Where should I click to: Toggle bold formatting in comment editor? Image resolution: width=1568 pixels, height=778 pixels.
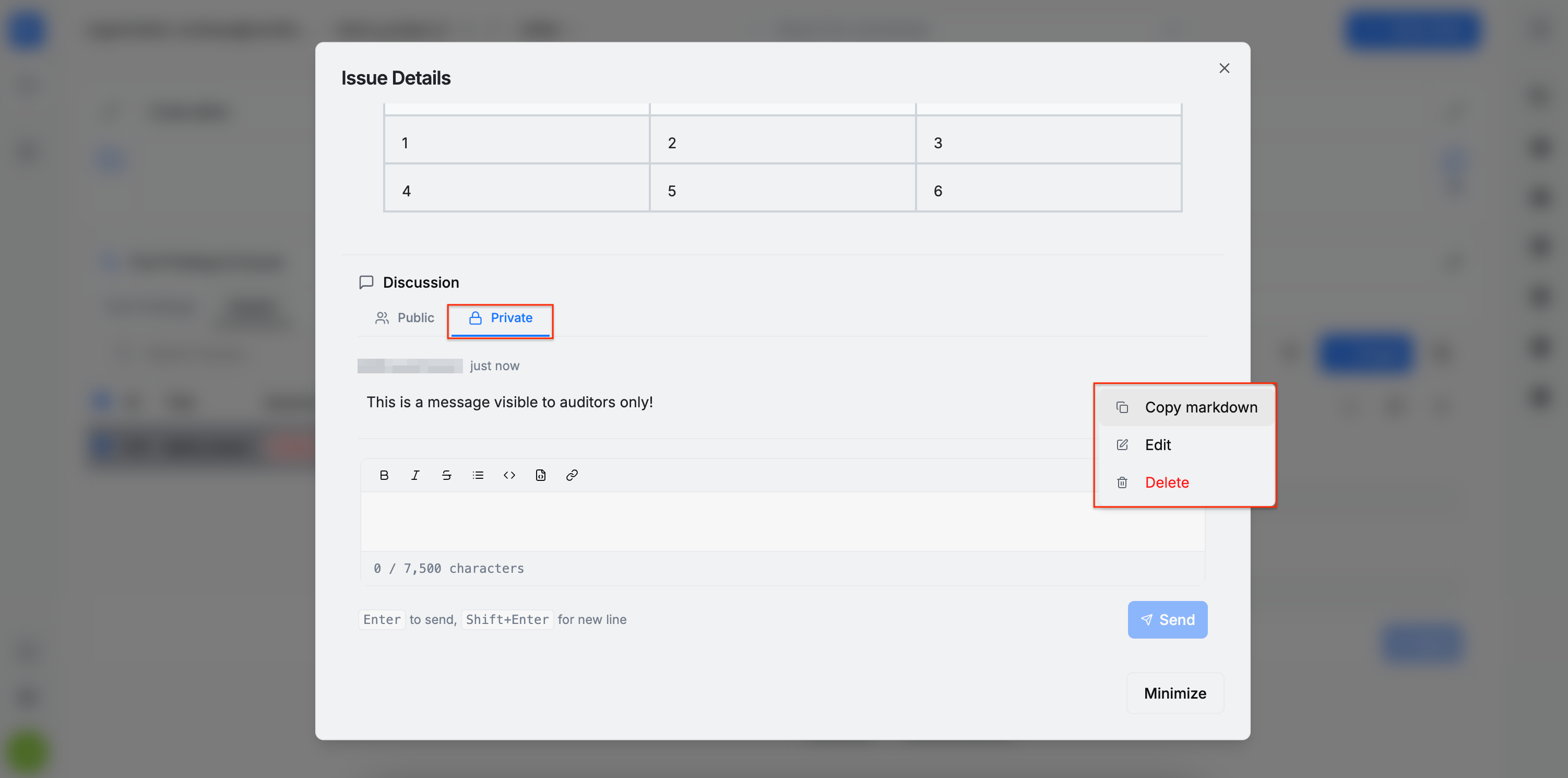(384, 475)
